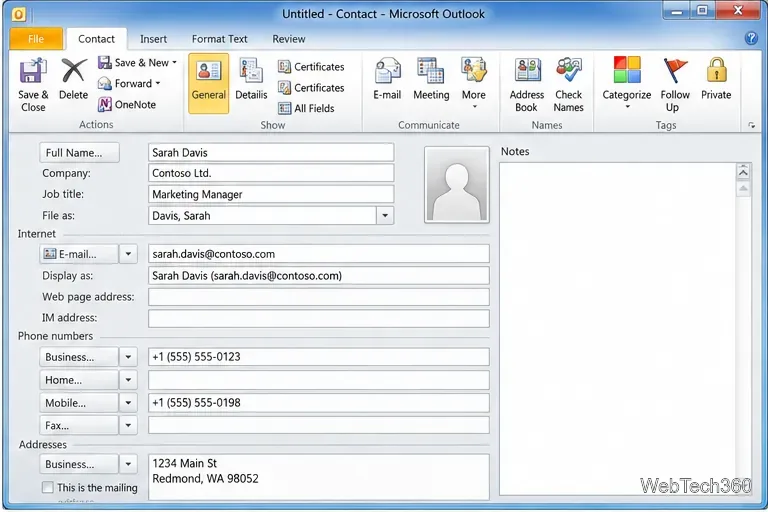Open the Business address type dropdown arrow
The width and height of the screenshot is (768, 512).
click(x=128, y=464)
